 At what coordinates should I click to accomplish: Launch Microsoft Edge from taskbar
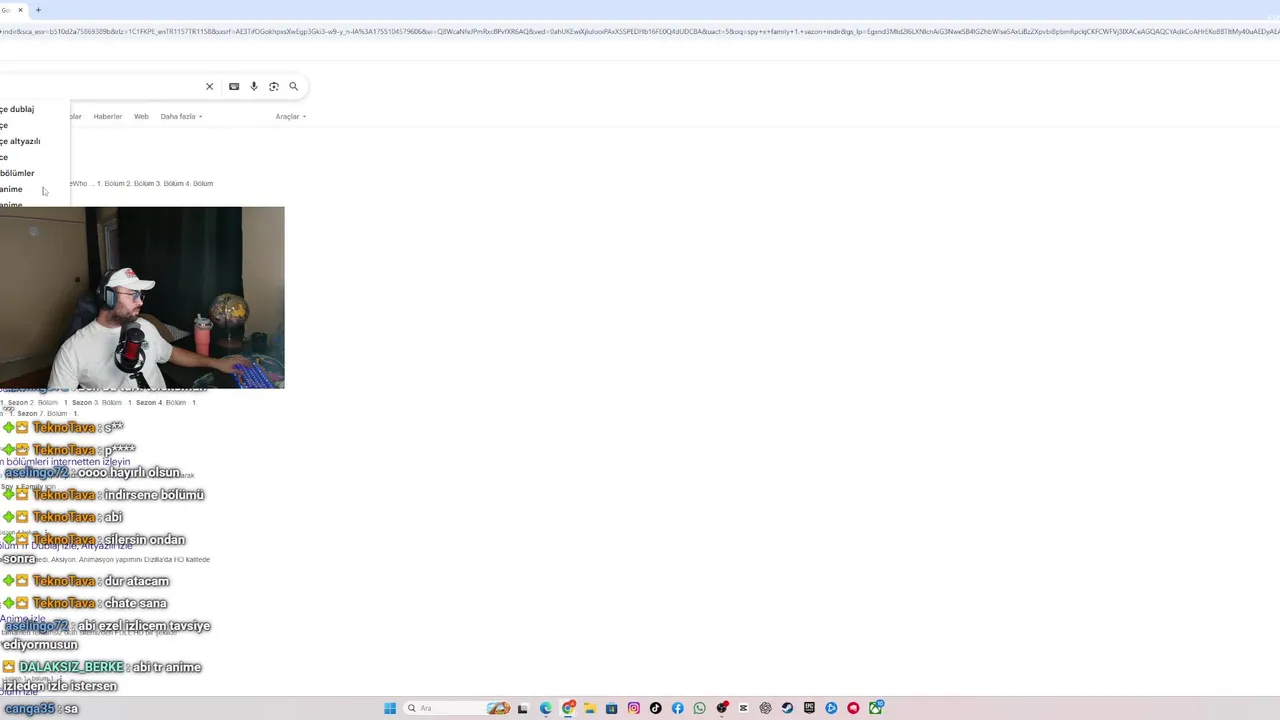point(545,708)
